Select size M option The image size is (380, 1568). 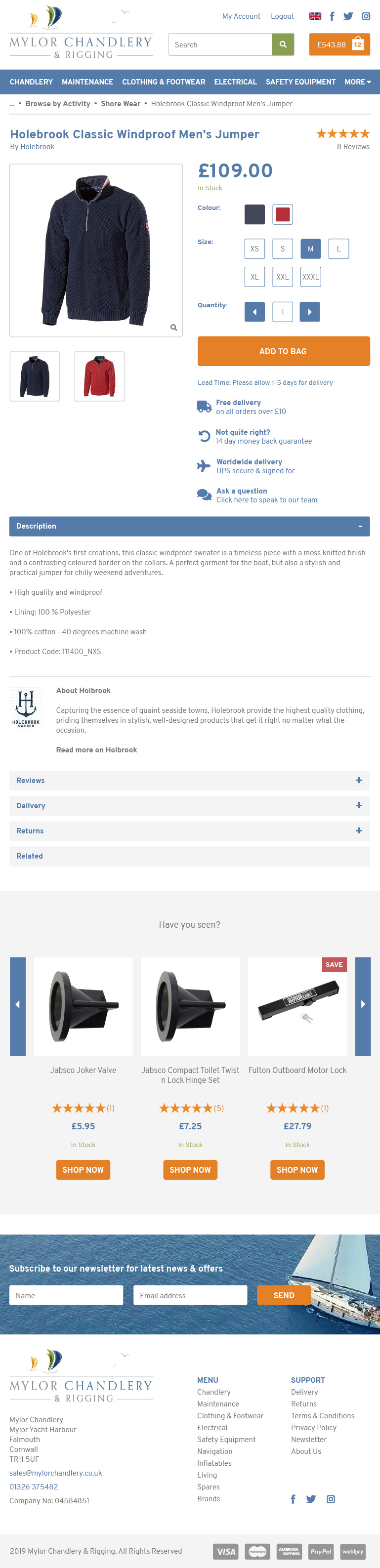pos(311,249)
